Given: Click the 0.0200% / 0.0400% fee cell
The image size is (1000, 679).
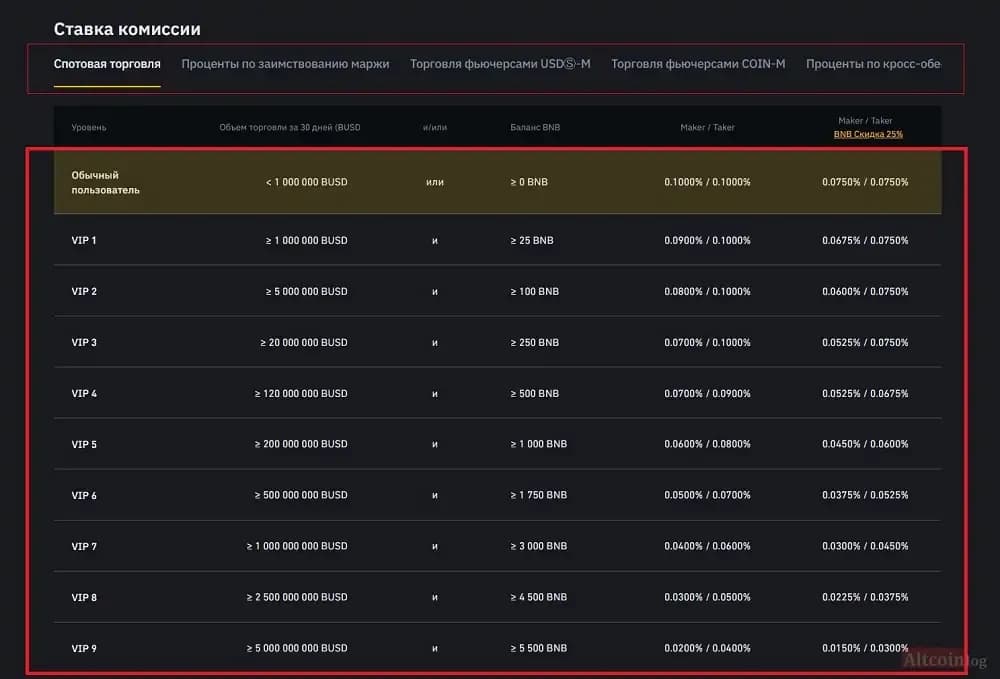Looking at the screenshot, I should pyautogui.click(x=707, y=648).
